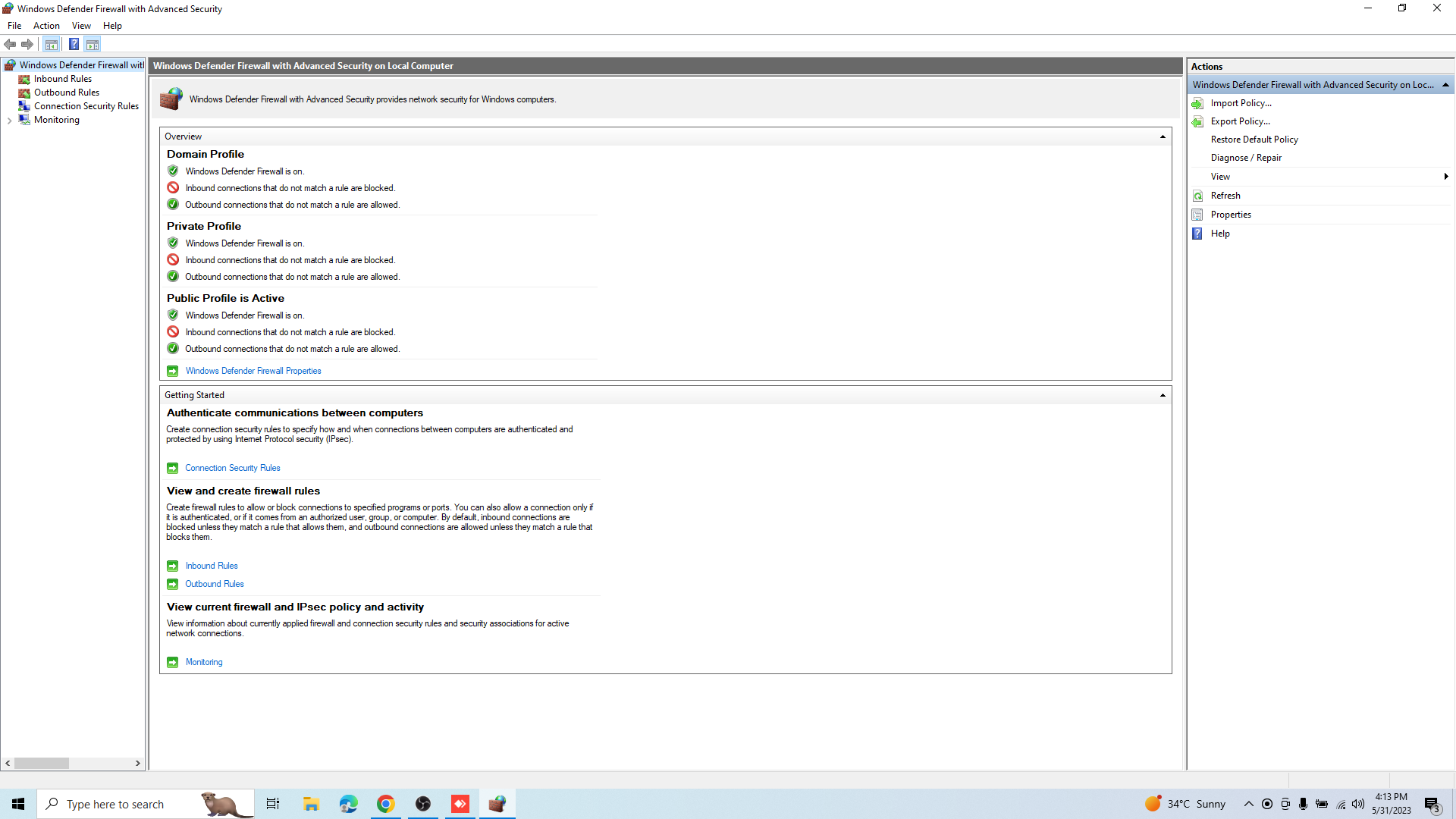
Task: Open File Explorer from the taskbar
Action: point(311,804)
